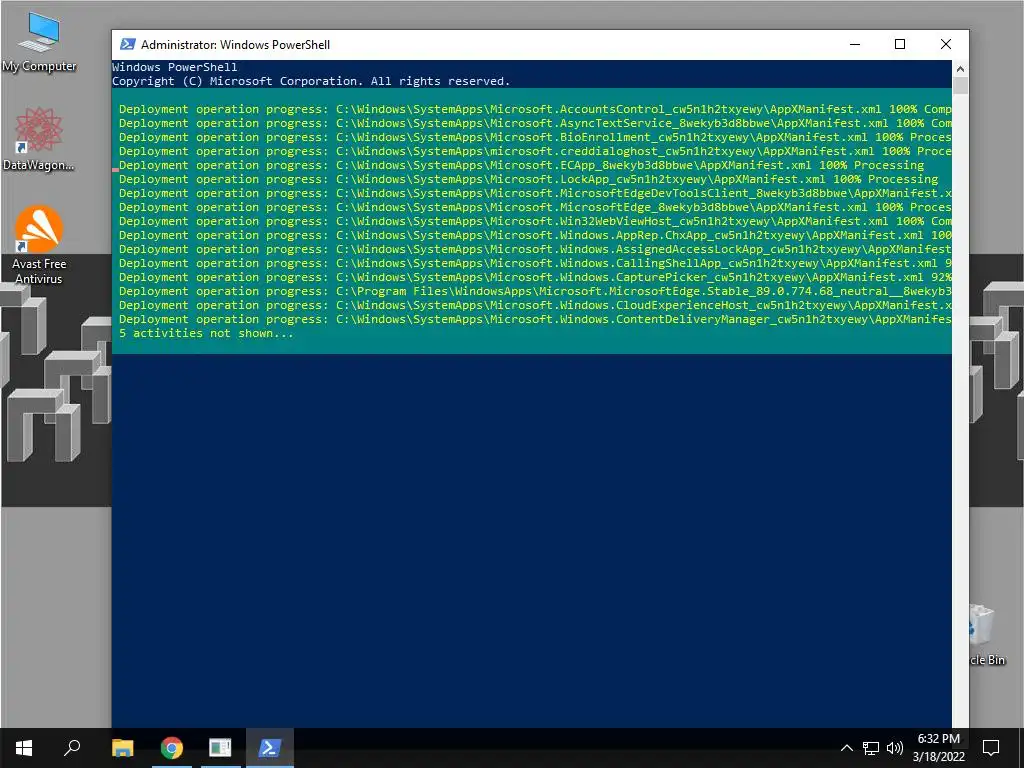The width and height of the screenshot is (1024, 768).
Task: Select the Recycle Bin desktop icon
Action: pos(987,635)
